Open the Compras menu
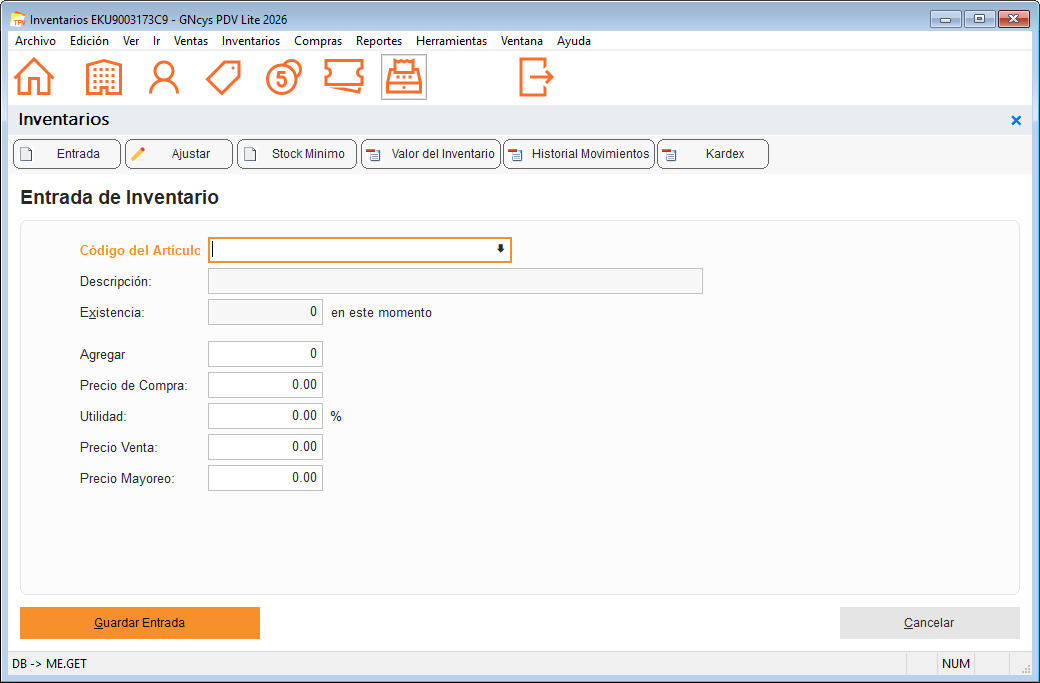This screenshot has height=683, width=1040. 318,41
